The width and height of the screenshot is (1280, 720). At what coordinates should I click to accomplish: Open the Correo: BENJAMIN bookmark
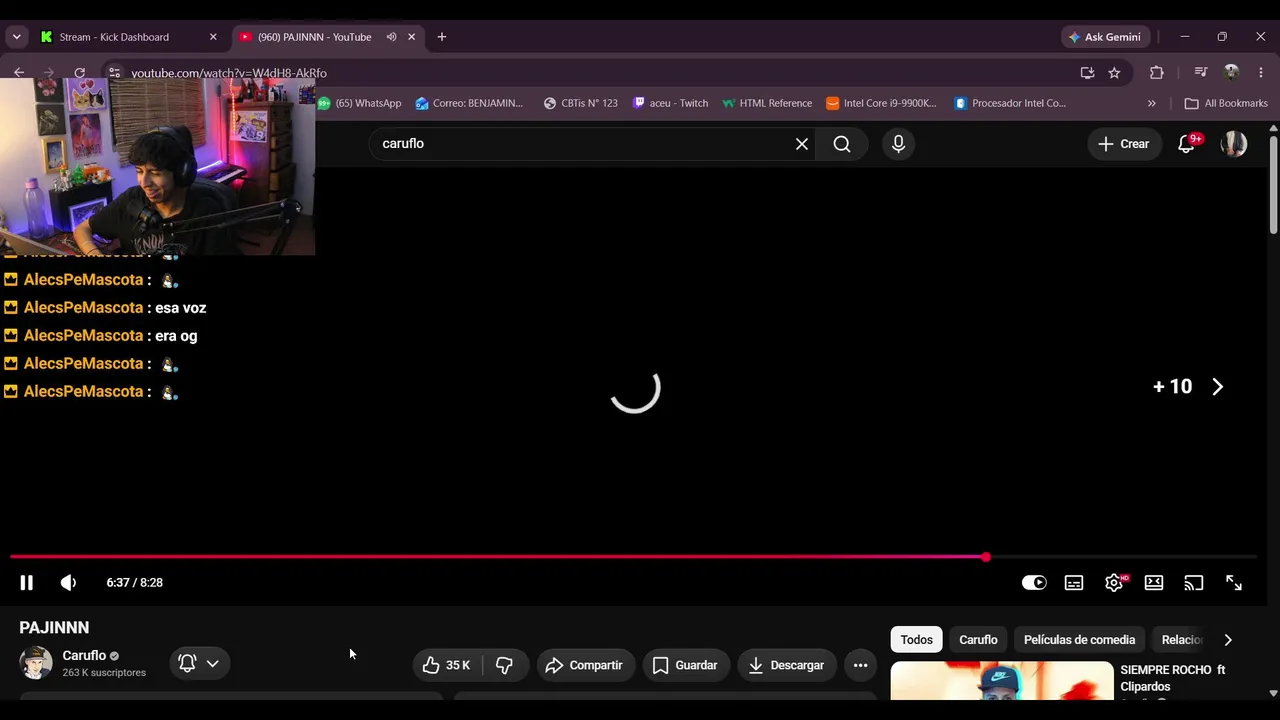(x=469, y=103)
